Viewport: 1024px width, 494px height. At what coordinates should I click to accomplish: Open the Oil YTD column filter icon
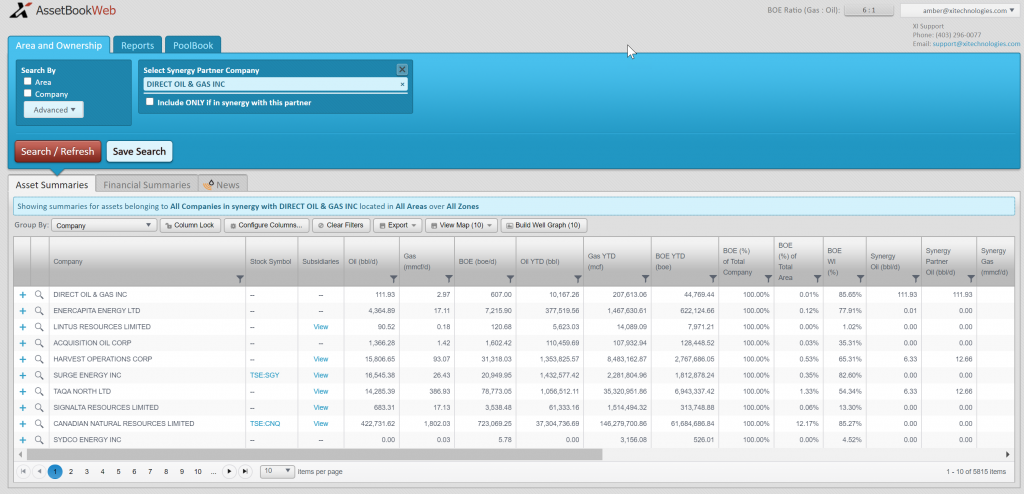point(577,279)
